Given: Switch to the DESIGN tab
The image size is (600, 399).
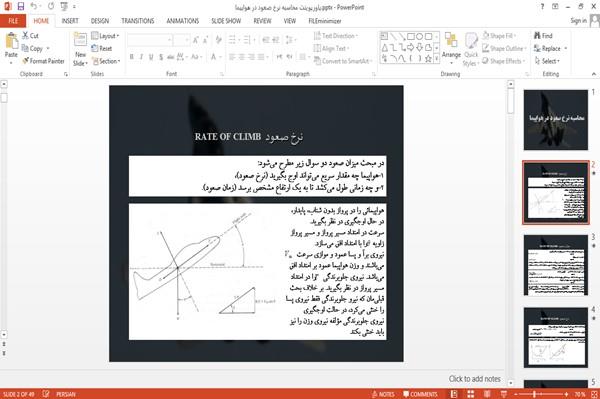Looking at the screenshot, I should click(99, 21).
